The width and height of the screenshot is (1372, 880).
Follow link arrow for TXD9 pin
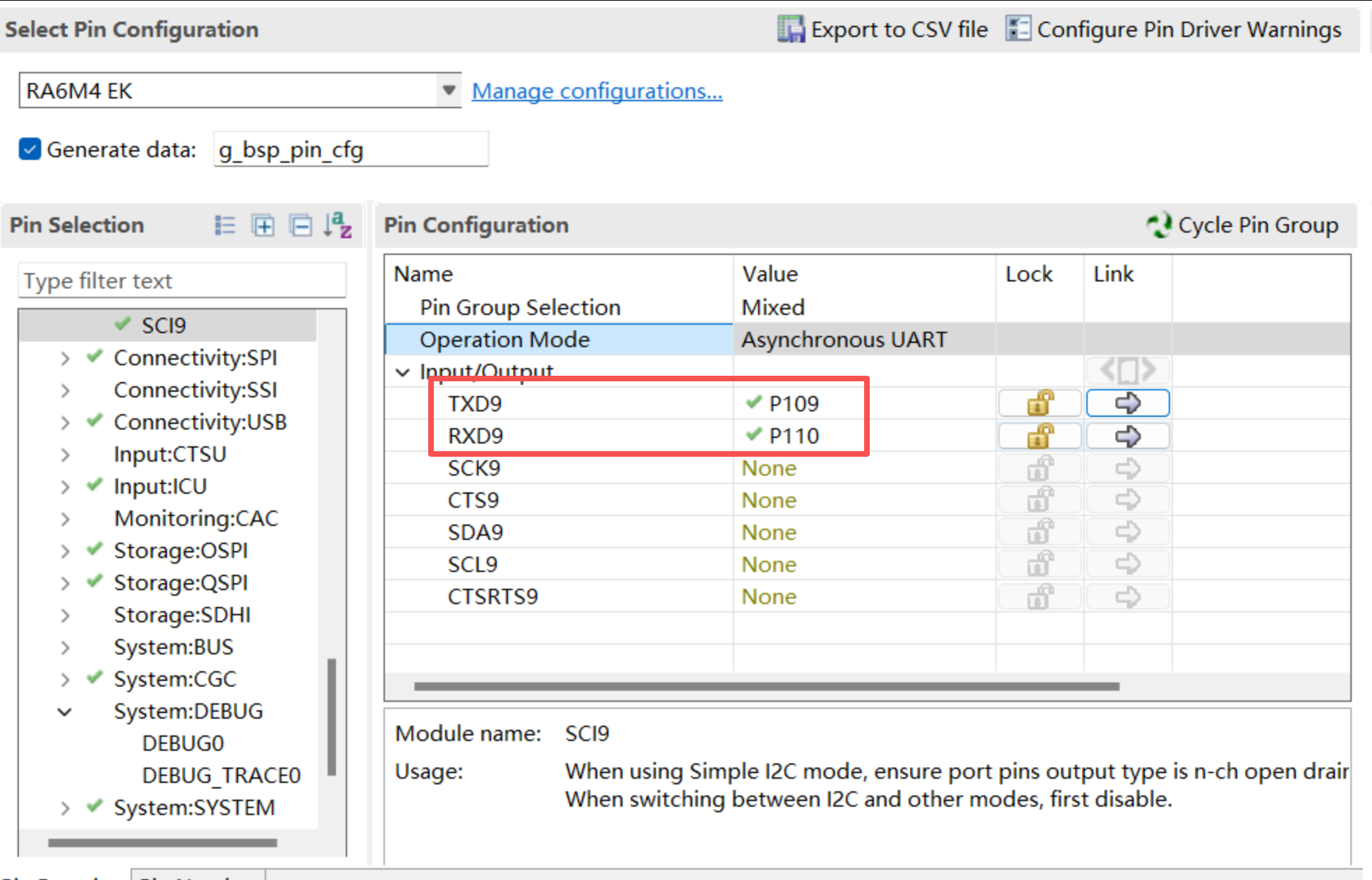(1127, 403)
